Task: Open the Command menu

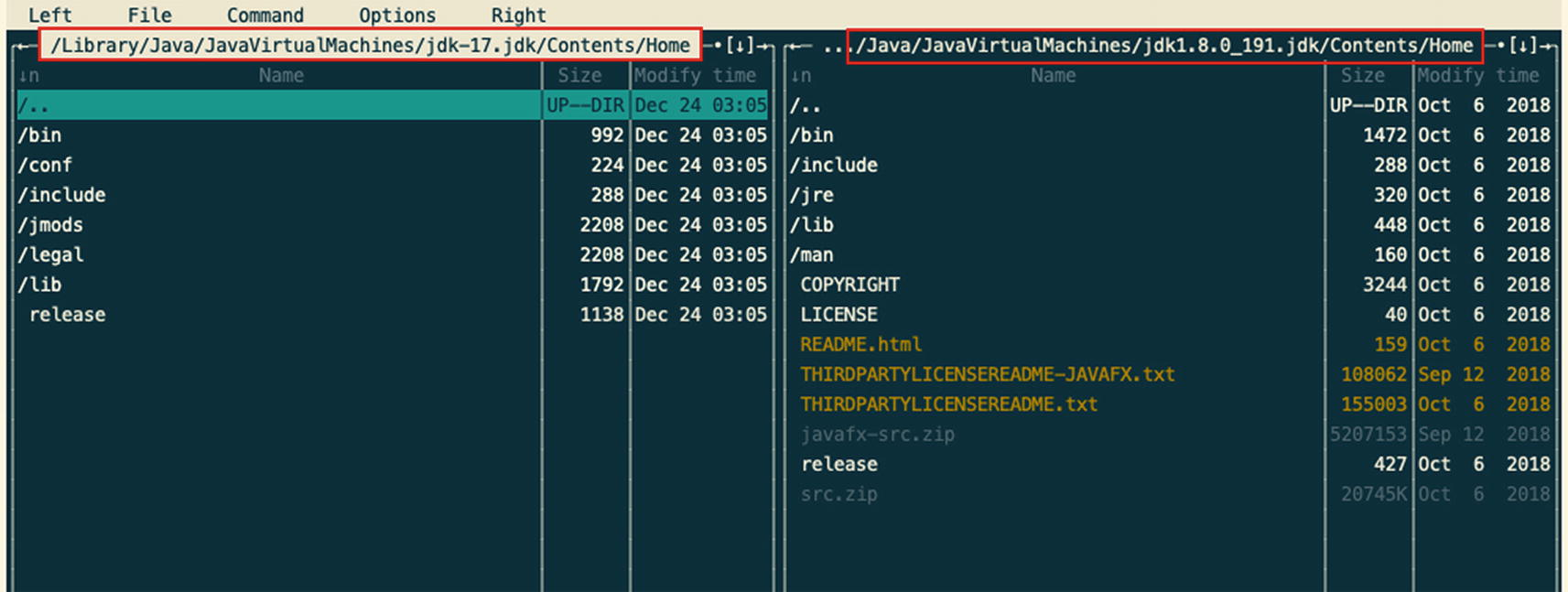Action: [x=265, y=15]
